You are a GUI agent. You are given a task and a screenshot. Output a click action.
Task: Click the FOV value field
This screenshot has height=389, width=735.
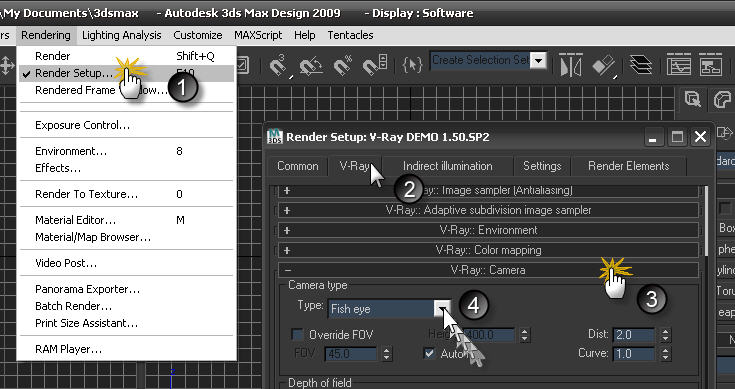(351, 353)
